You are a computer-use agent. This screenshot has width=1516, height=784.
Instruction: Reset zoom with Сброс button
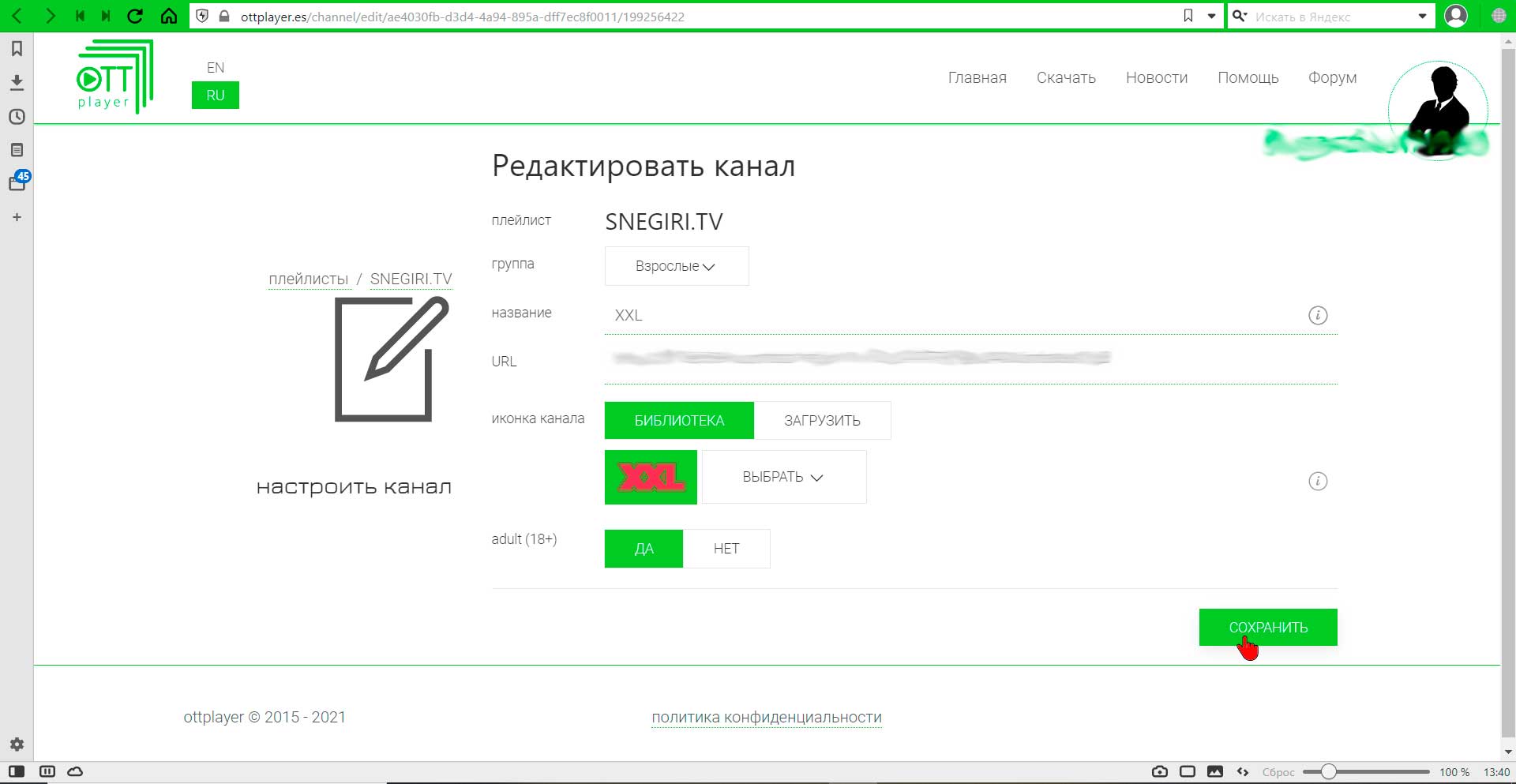coord(1278,772)
